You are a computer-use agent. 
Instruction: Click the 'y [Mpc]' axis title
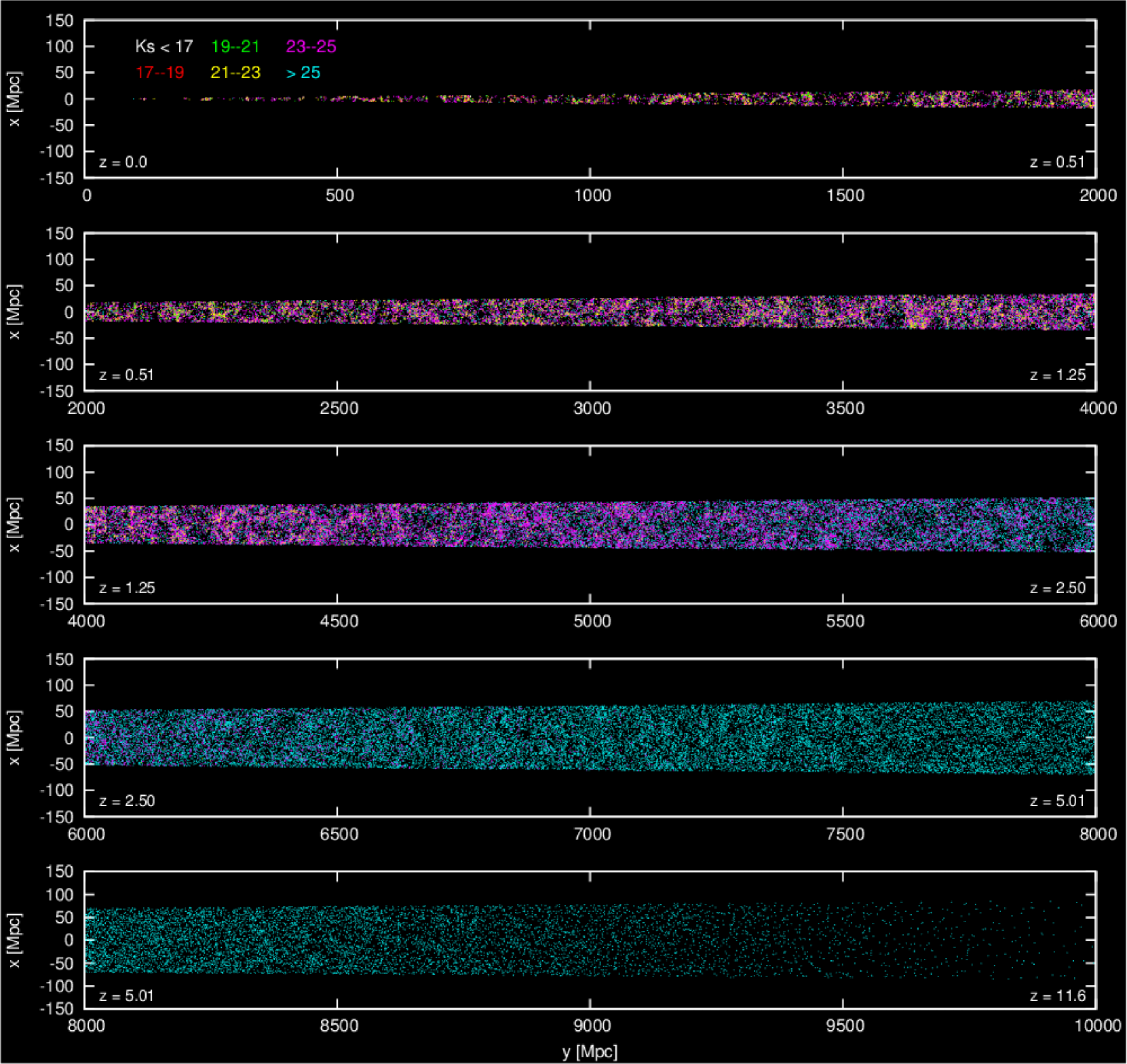pyautogui.click(x=590, y=1052)
